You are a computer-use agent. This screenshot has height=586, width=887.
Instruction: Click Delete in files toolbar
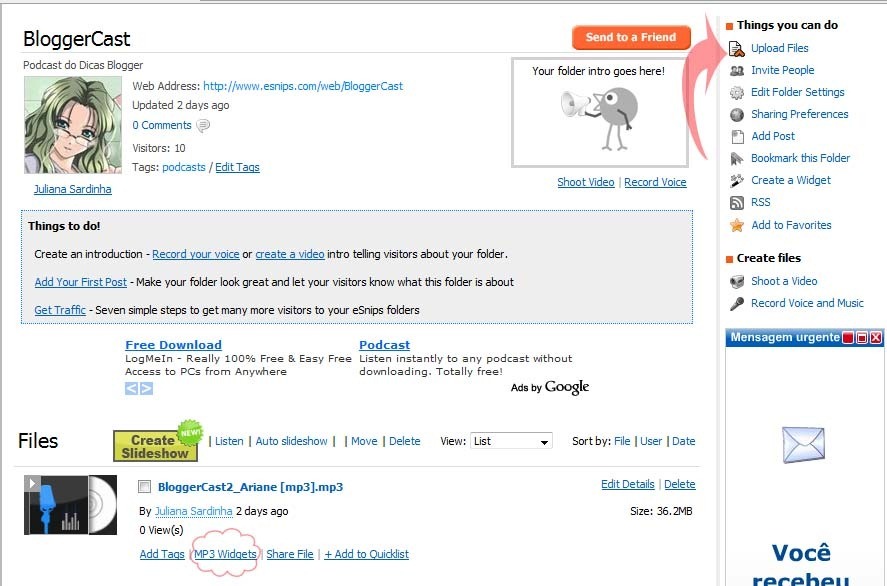click(x=404, y=441)
